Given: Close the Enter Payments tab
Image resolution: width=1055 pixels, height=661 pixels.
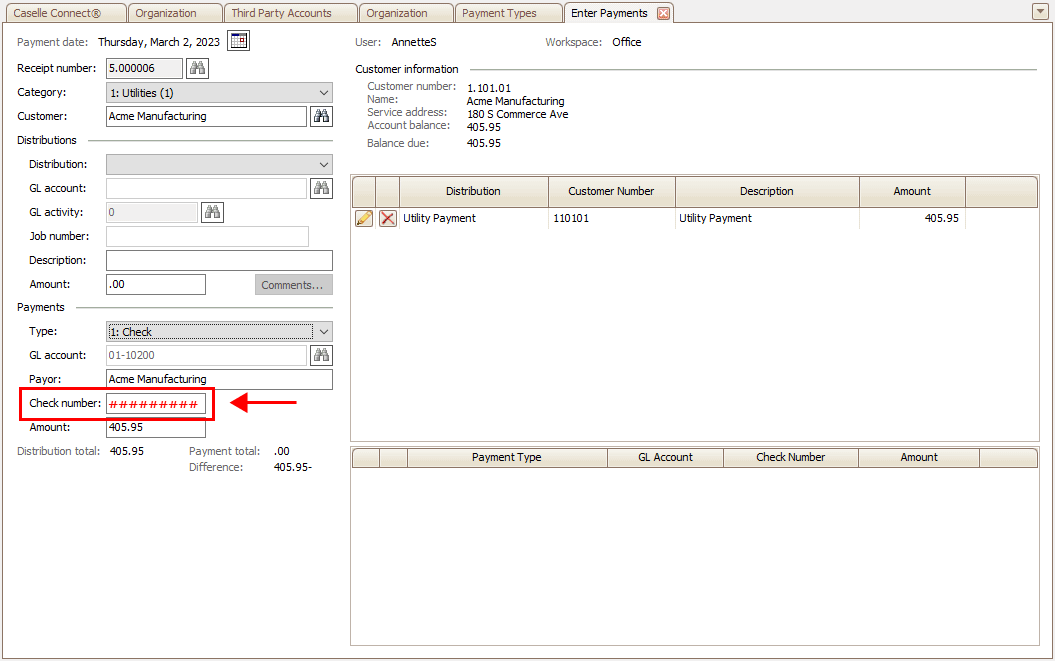Looking at the screenshot, I should point(663,13).
